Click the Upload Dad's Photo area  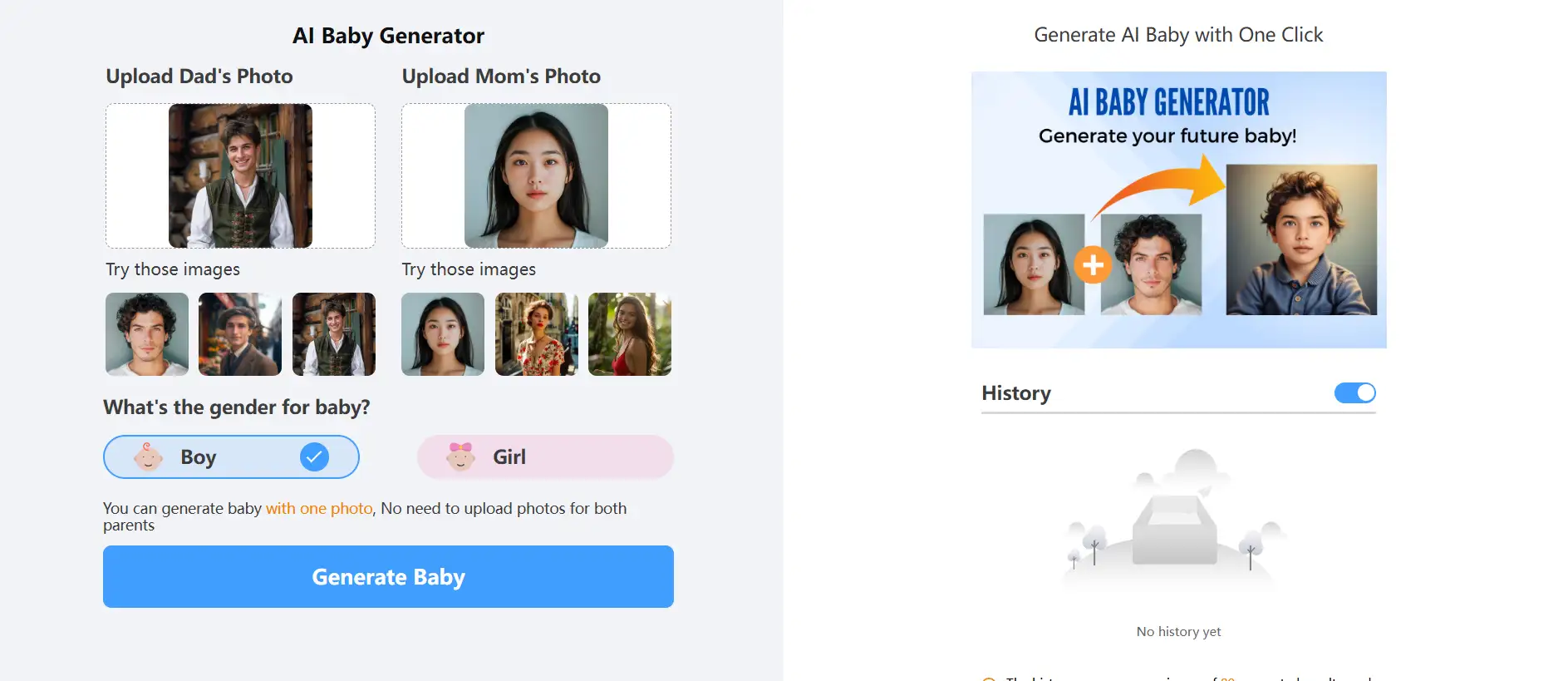click(x=240, y=175)
